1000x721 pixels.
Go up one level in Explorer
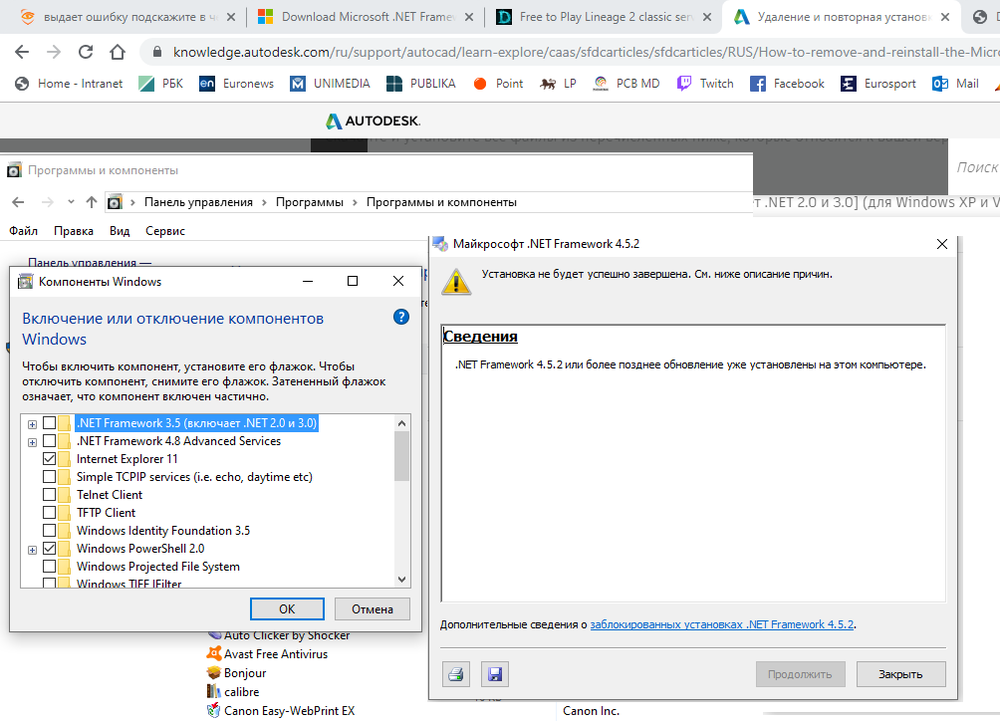(x=92, y=202)
